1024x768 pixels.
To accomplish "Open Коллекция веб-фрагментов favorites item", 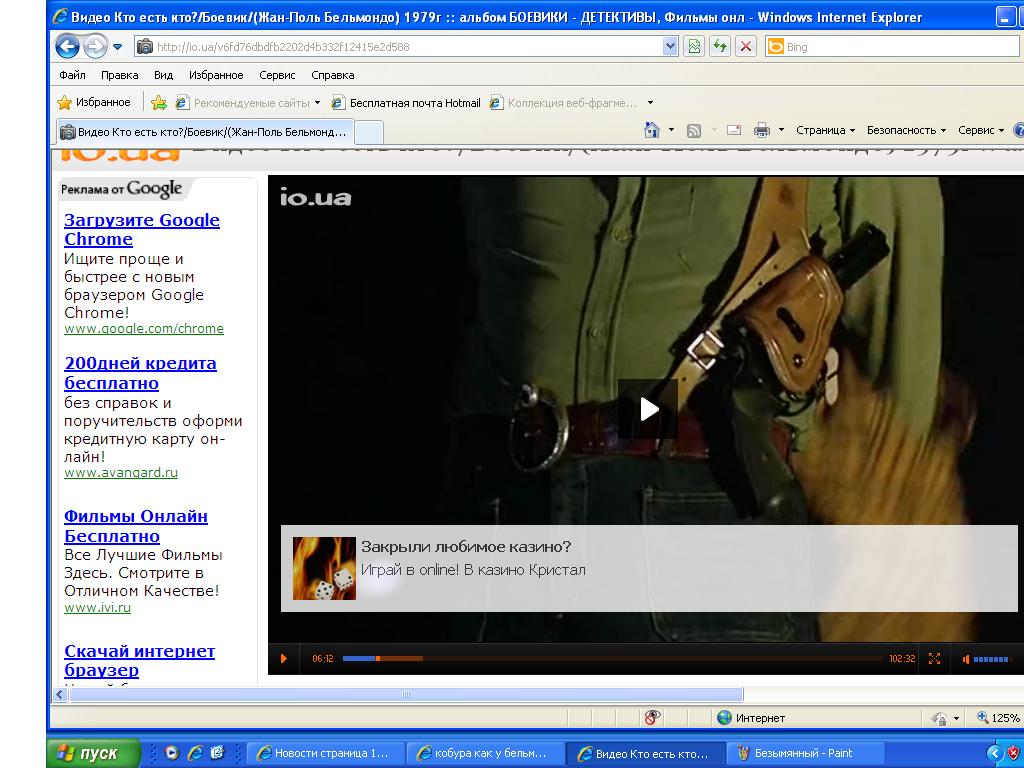I will [564, 103].
